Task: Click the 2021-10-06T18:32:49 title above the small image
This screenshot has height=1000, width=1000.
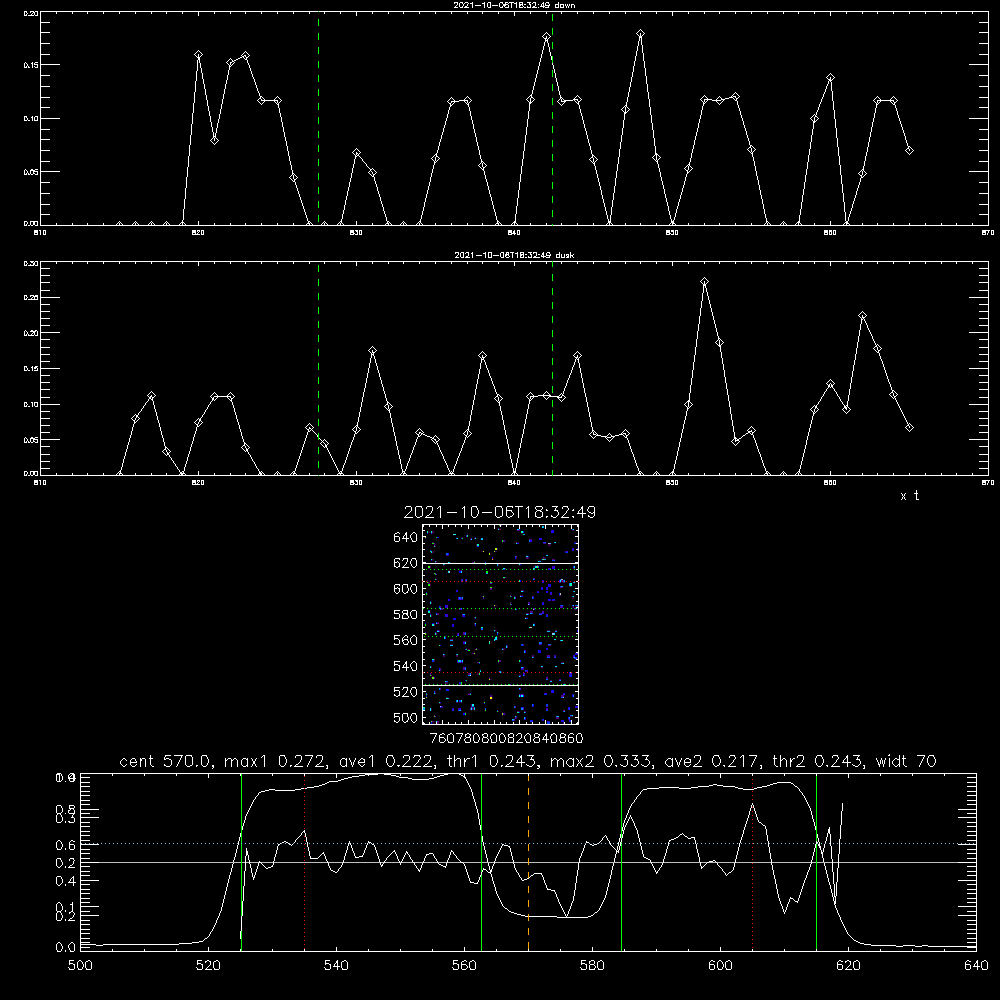Action: pyautogui.click(x=499, y=512)
